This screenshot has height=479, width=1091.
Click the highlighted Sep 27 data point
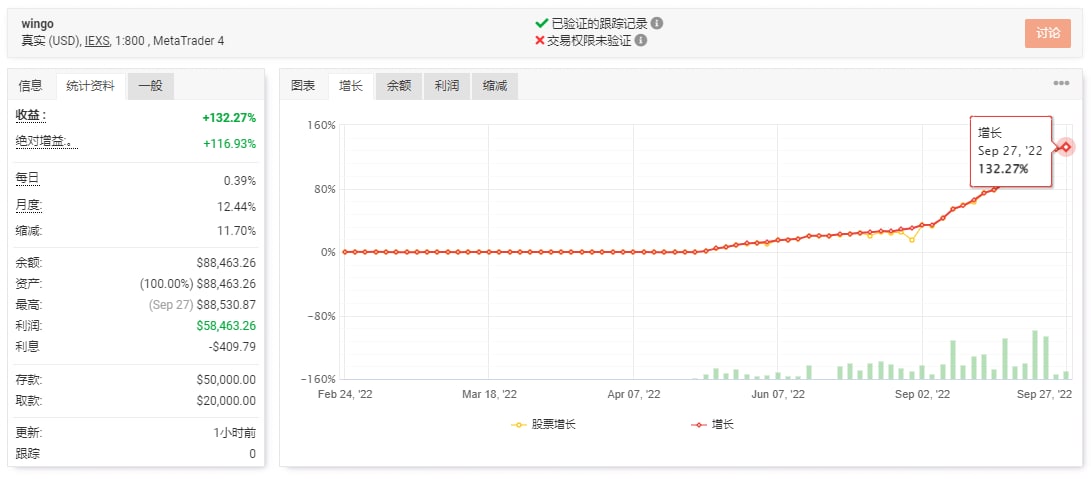(x=1065, y=147)
